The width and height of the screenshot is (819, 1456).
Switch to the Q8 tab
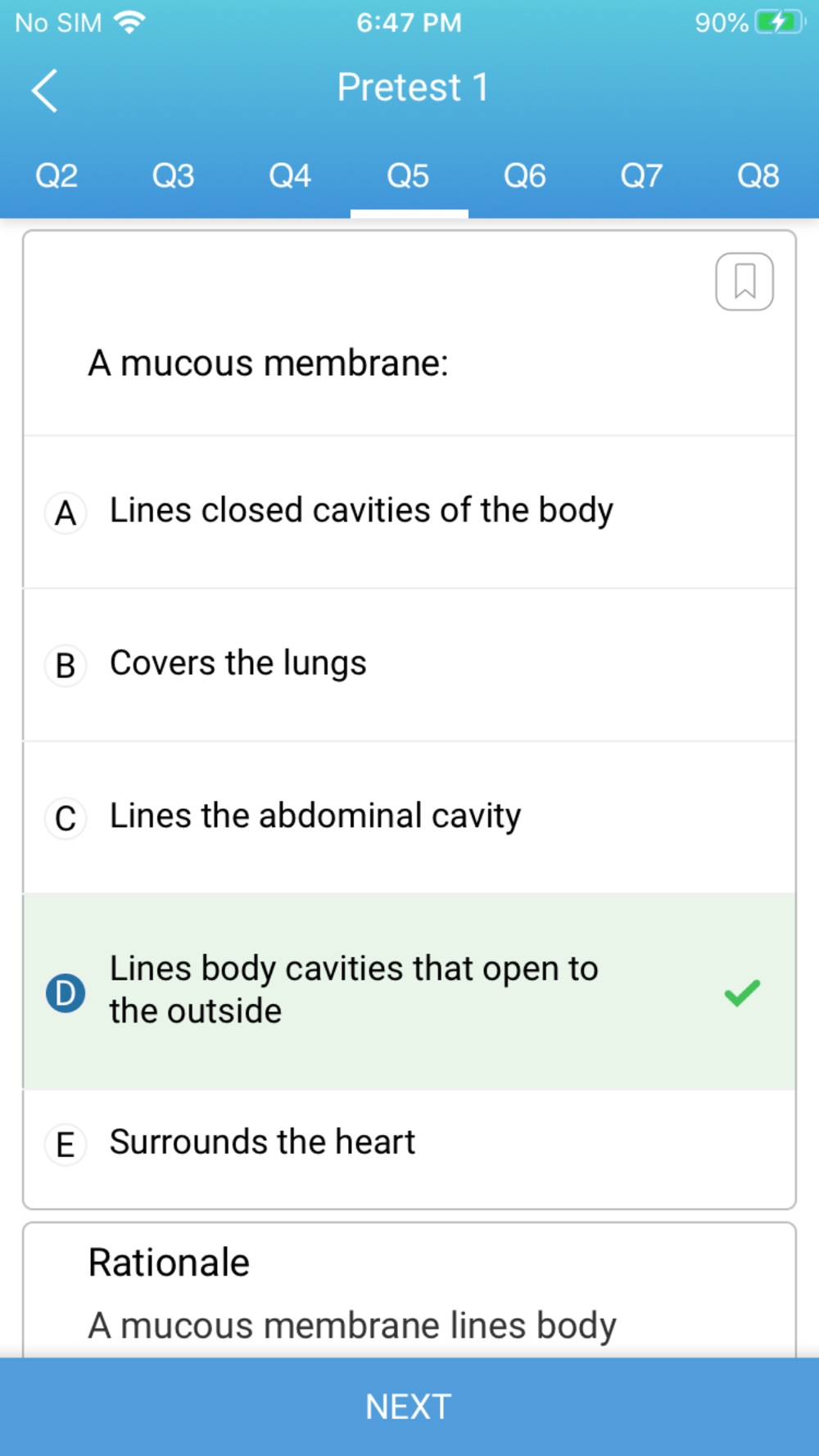click(x=758, y=176)
